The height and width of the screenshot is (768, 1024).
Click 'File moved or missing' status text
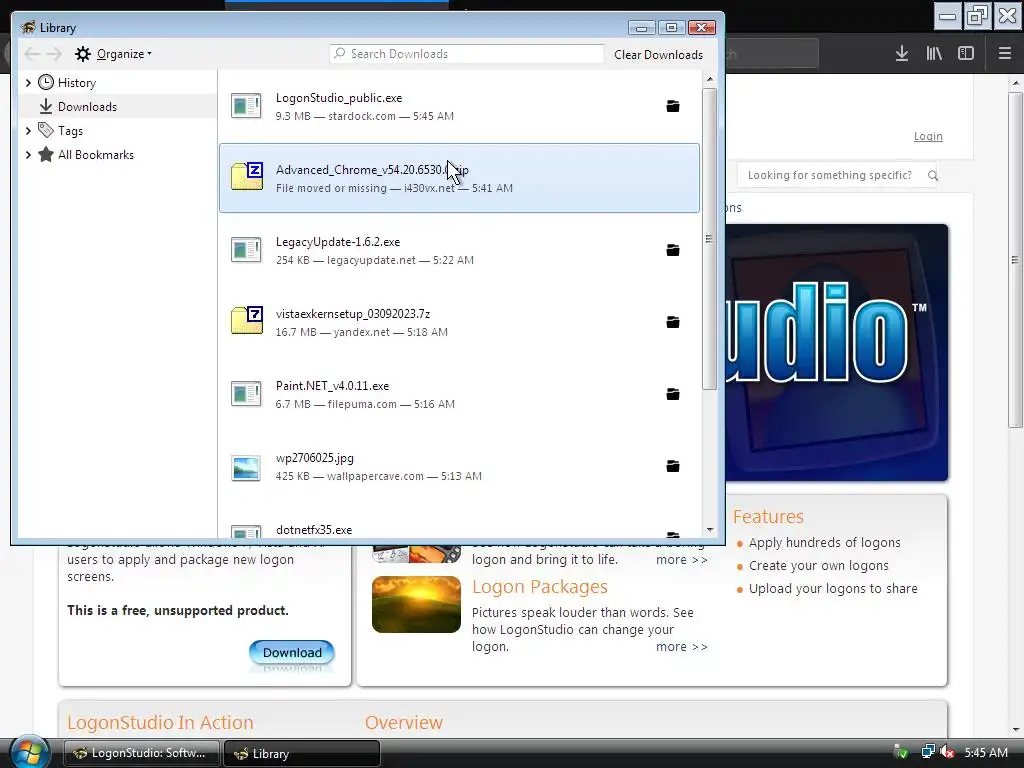click(x=331, y=188)
